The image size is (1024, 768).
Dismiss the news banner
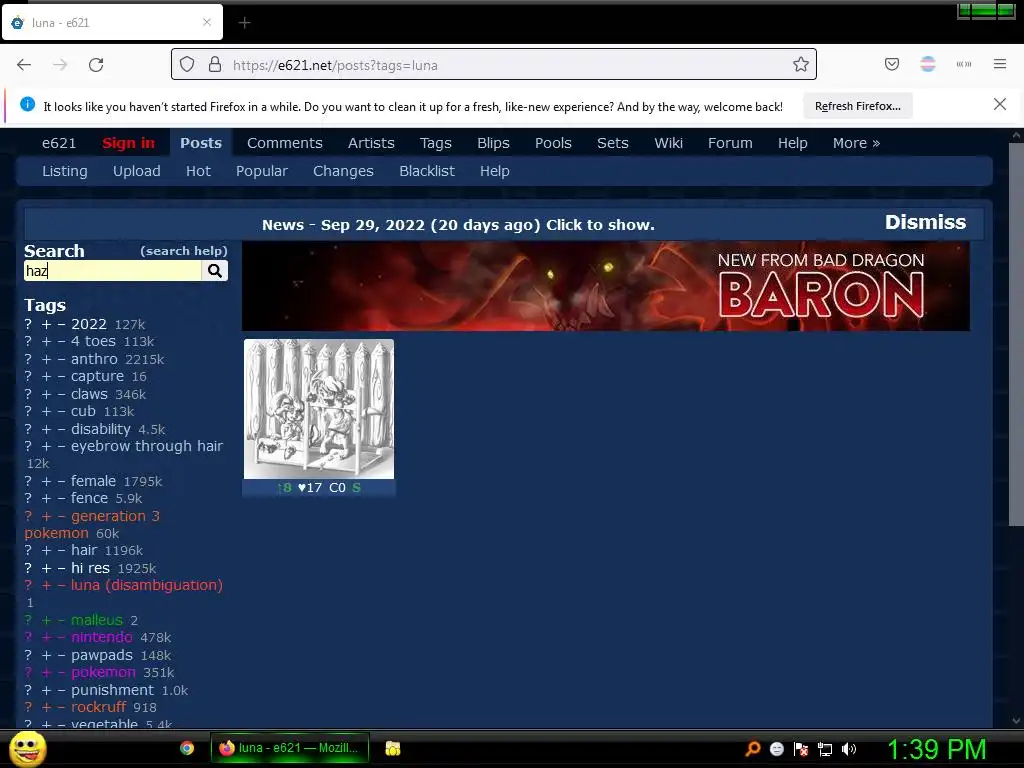click(x=925, y=222)
